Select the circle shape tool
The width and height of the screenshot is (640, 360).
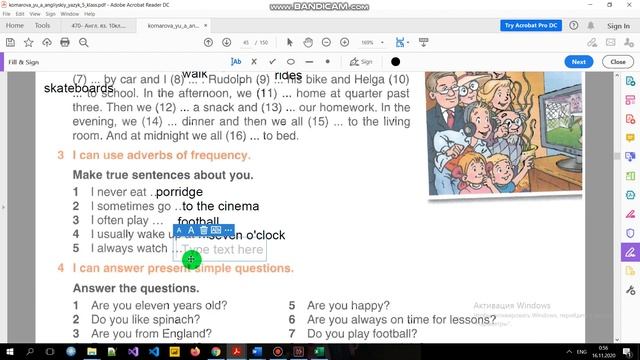(x=291, y=62)
